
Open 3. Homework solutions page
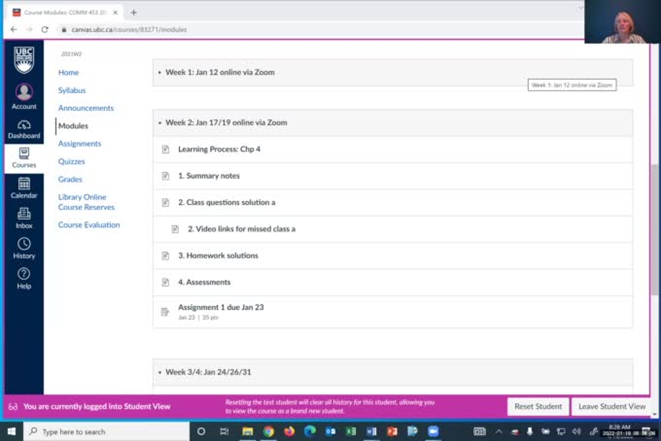click(218, 255)
